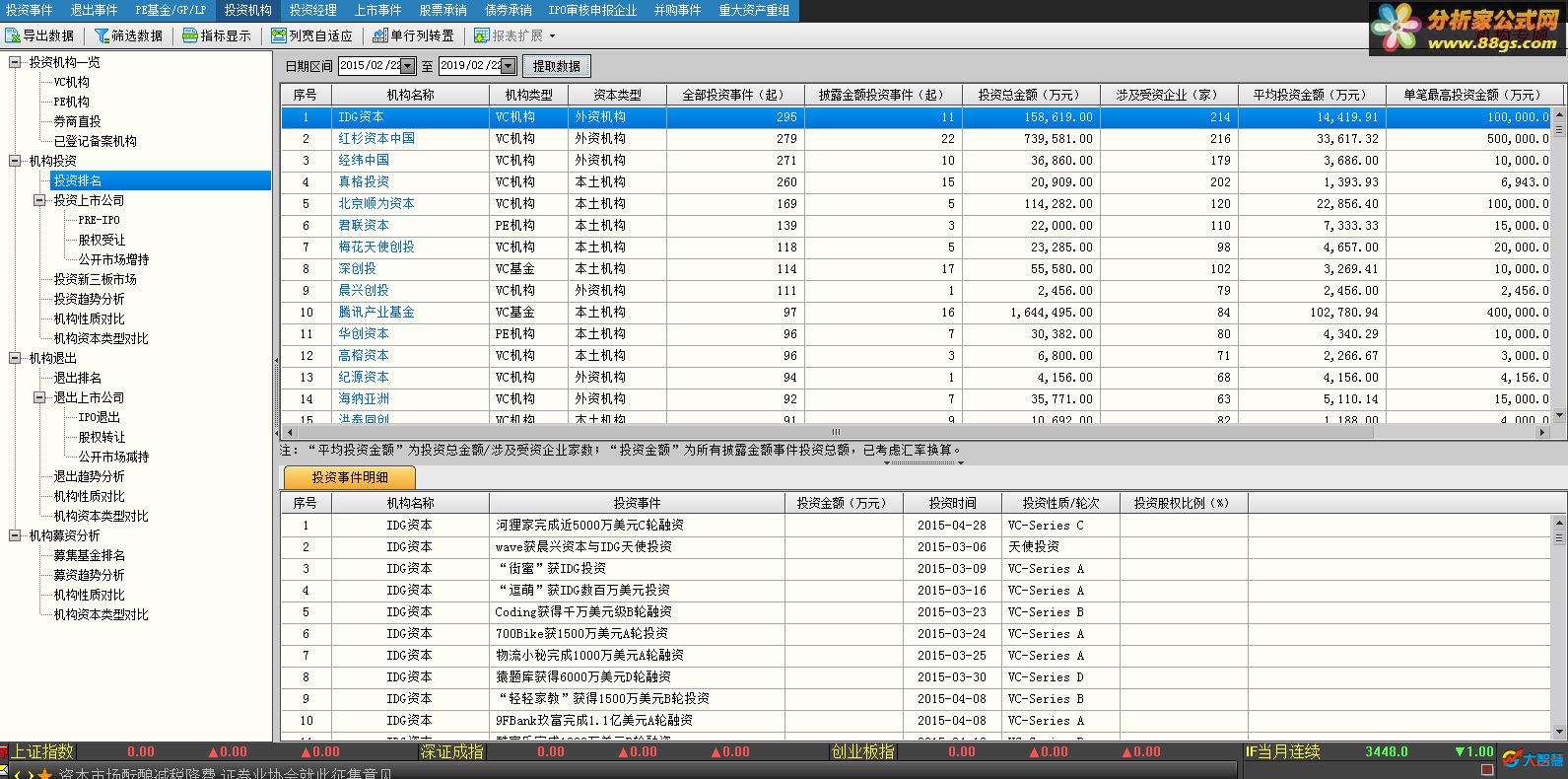The height and width of the screenshot is (779, 1568).
Task: Click the 提取数据 button
Action: click(x=557, y=66)
